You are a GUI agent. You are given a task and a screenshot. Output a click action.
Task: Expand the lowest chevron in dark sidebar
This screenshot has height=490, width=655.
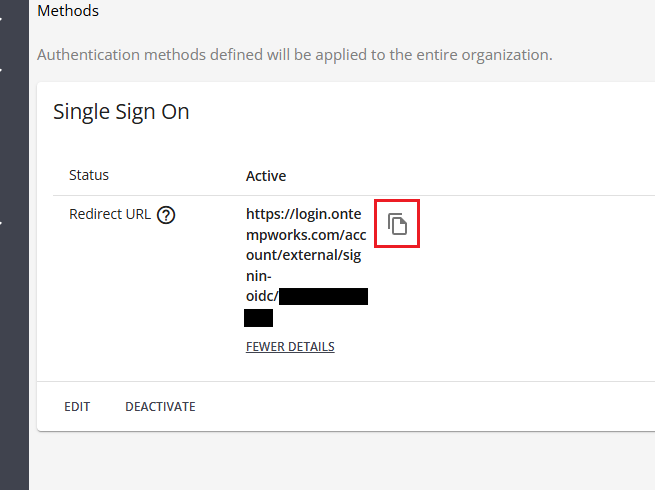[3, 222]
